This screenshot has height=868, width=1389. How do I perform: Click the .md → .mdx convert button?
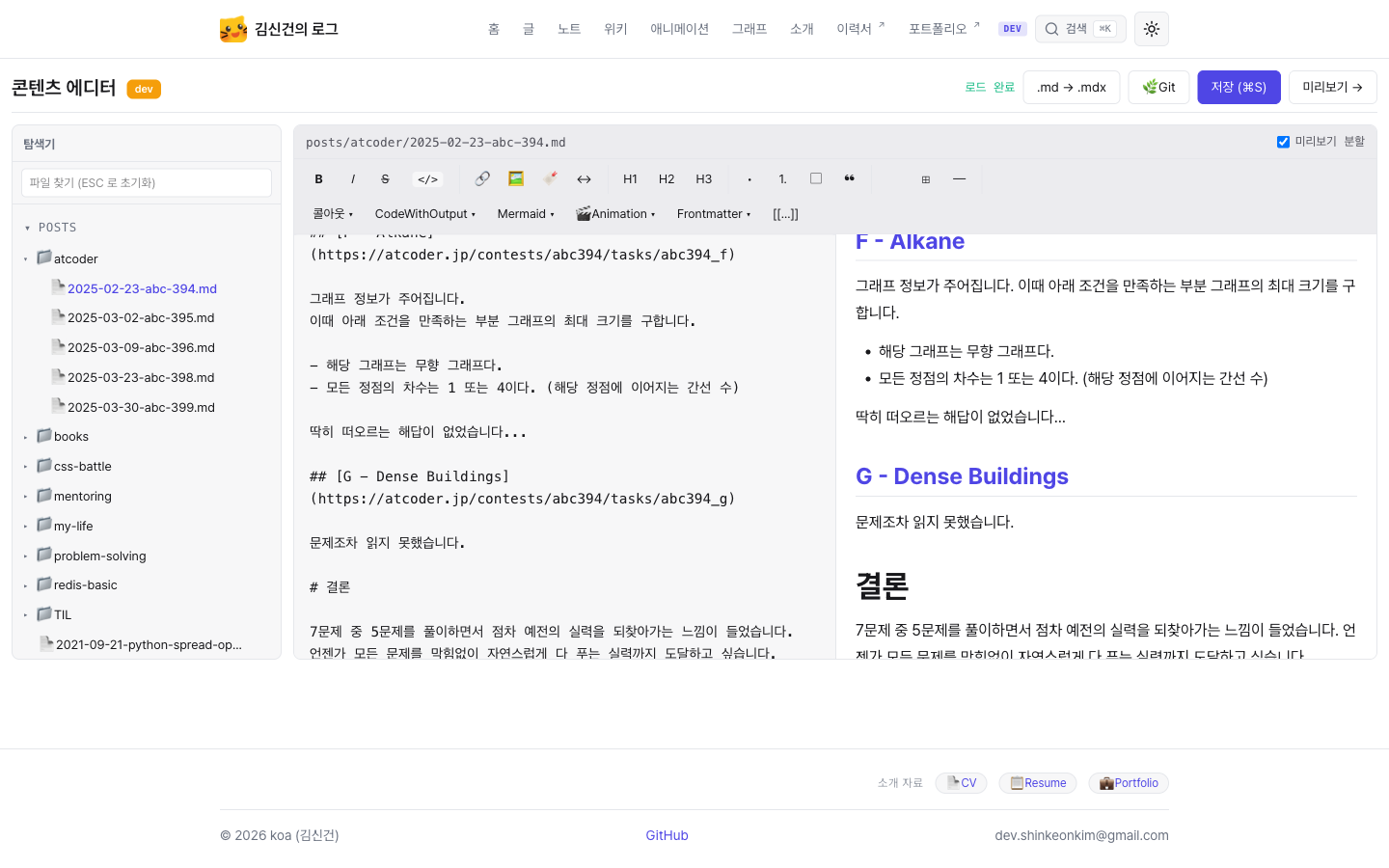tap(1072, 87)
